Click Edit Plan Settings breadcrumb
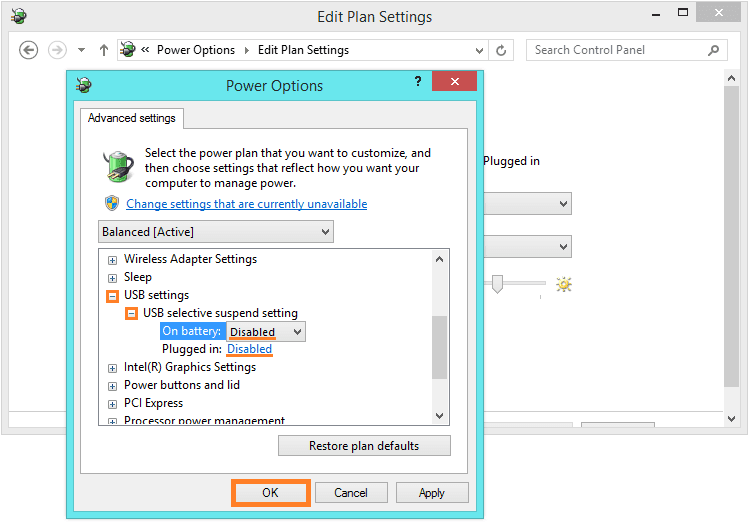Viewport: 751px width, 522px height. tap(303, 50)
